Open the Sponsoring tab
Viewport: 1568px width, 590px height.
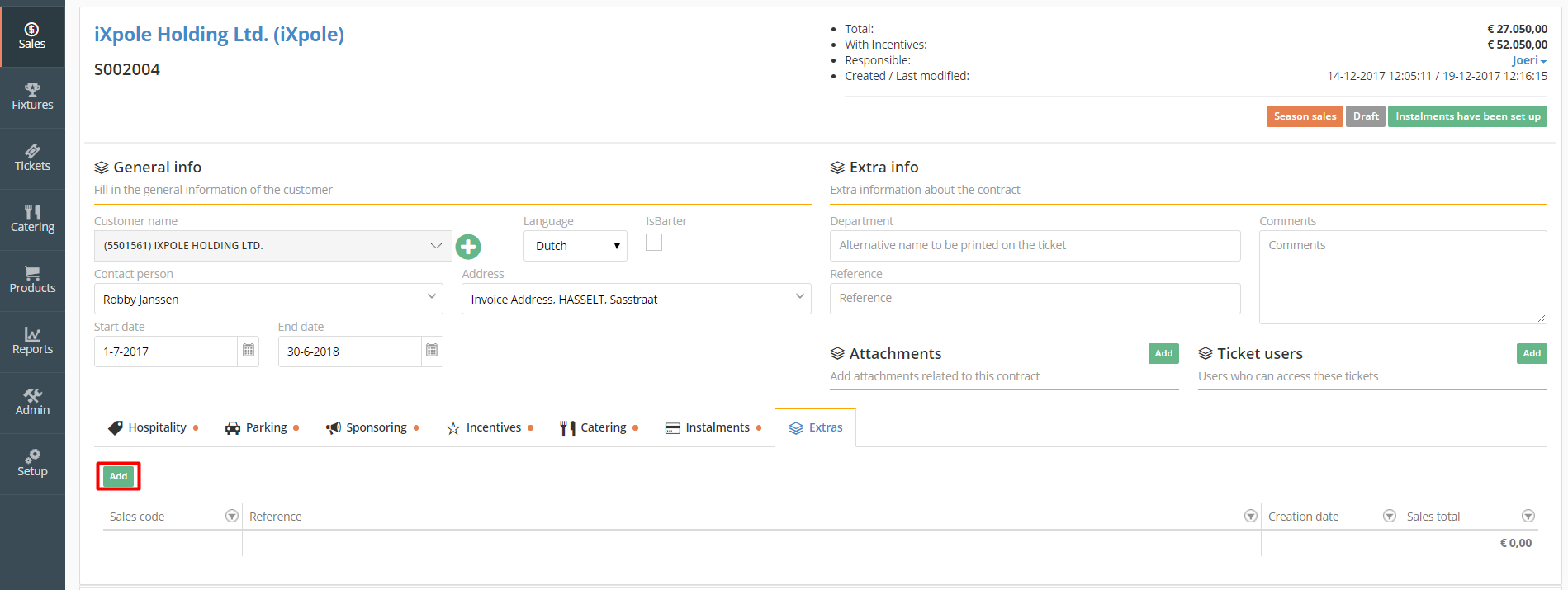pos(372,427)
